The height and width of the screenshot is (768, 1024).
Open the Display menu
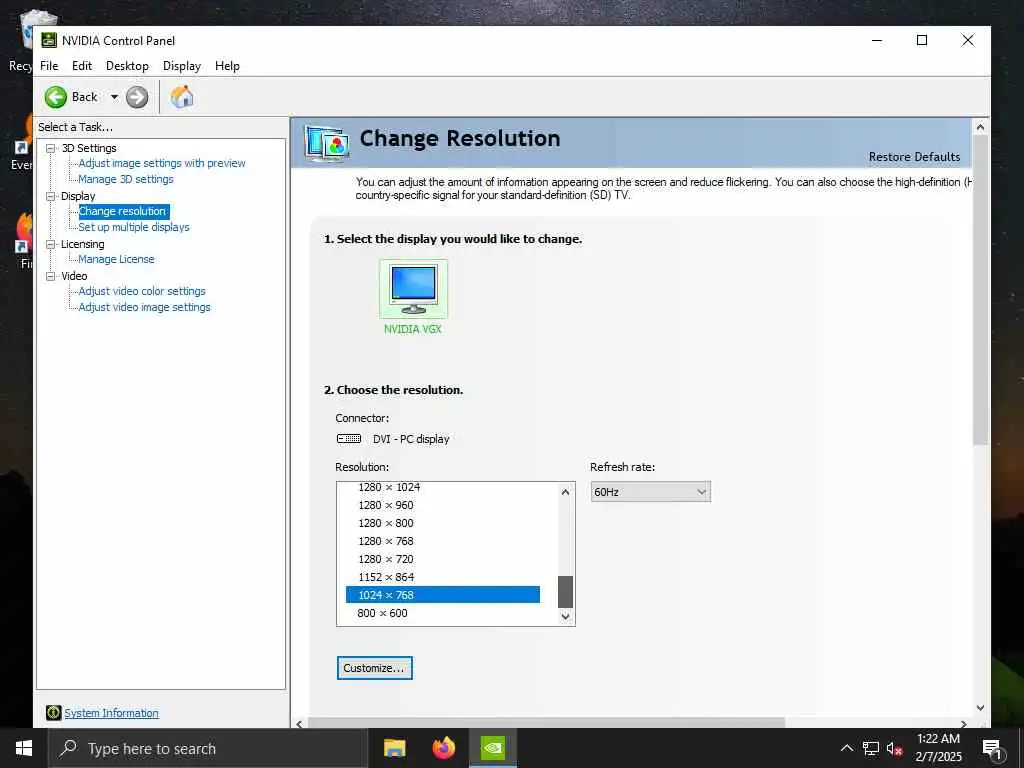click(182, 66)
